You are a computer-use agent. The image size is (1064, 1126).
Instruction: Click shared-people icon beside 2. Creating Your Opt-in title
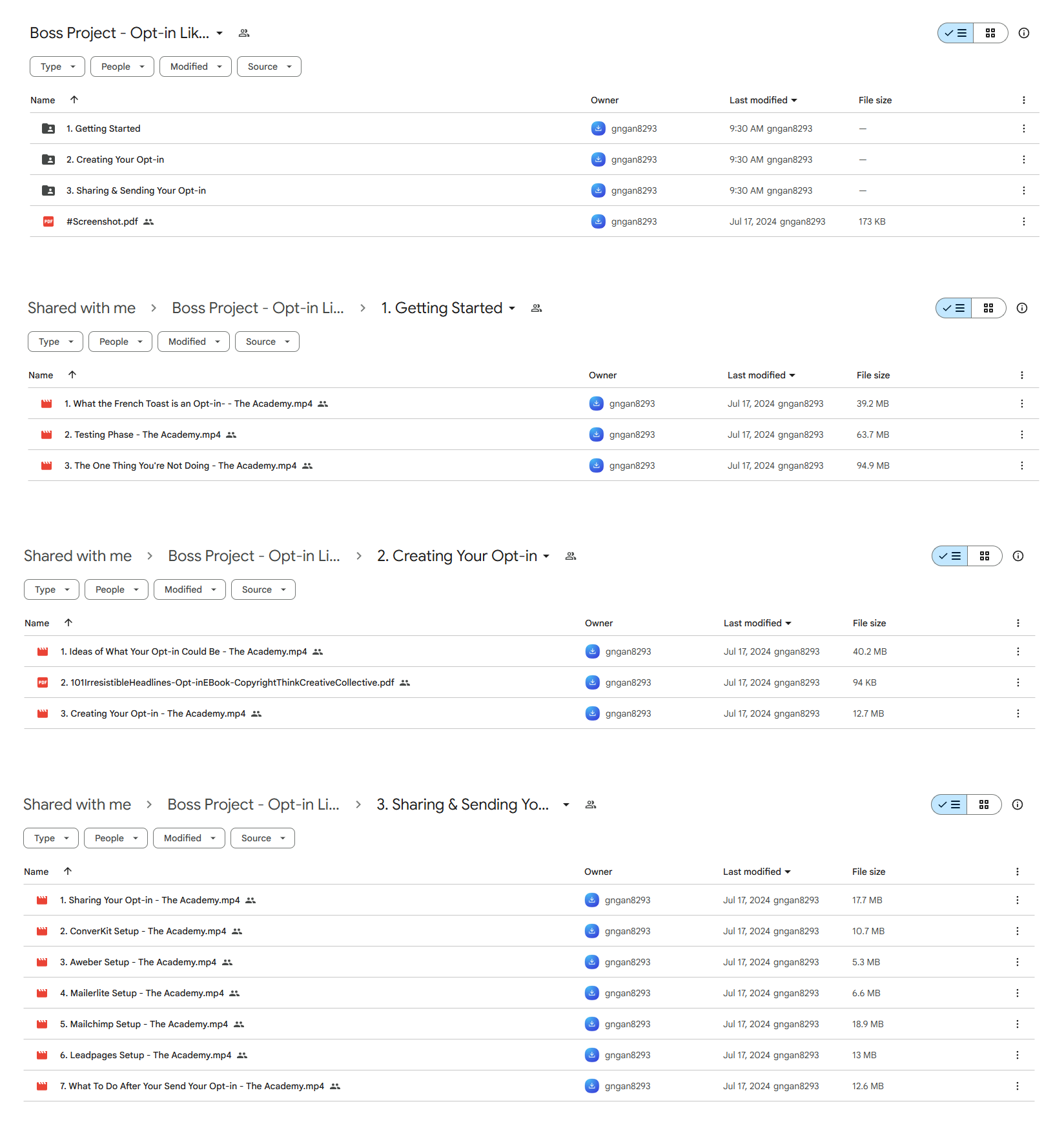click(571, 556)
